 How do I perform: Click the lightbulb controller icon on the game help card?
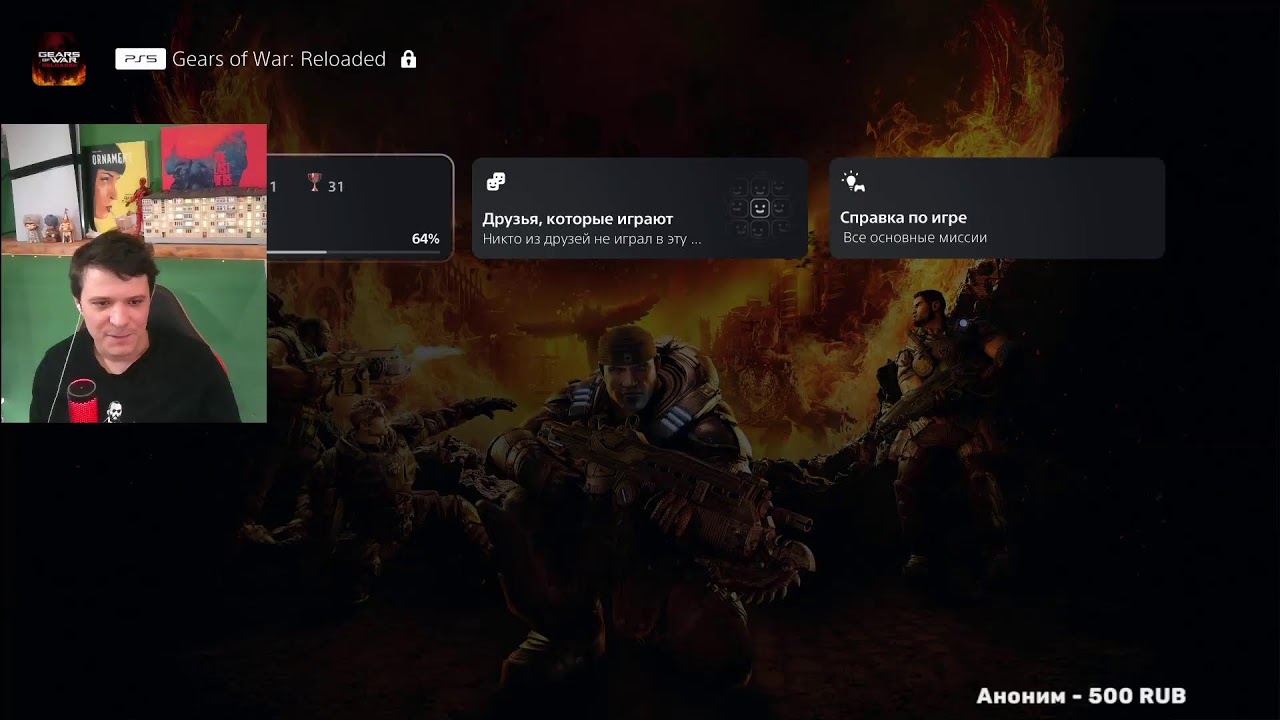point(853,181)
